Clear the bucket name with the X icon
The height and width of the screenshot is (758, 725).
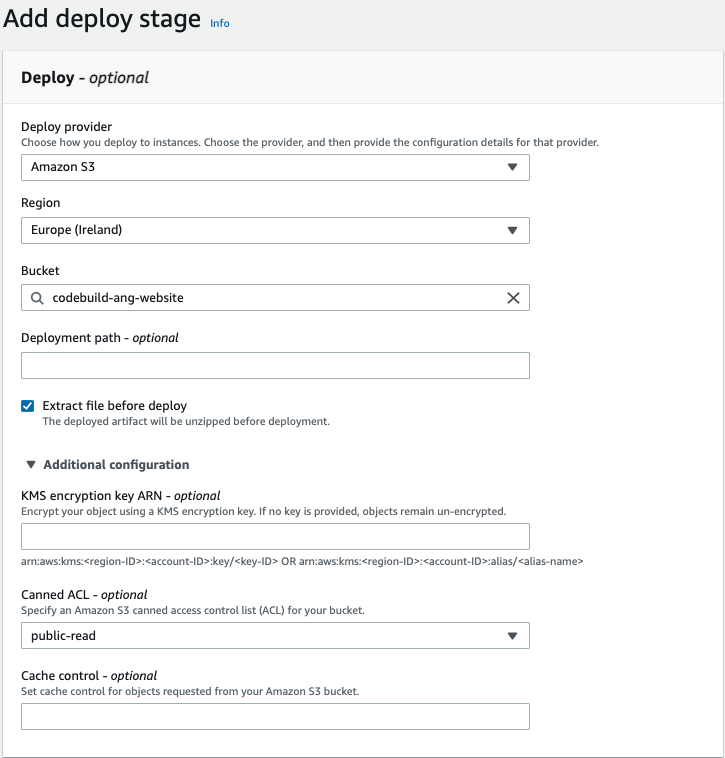click(x=513, y=298)
